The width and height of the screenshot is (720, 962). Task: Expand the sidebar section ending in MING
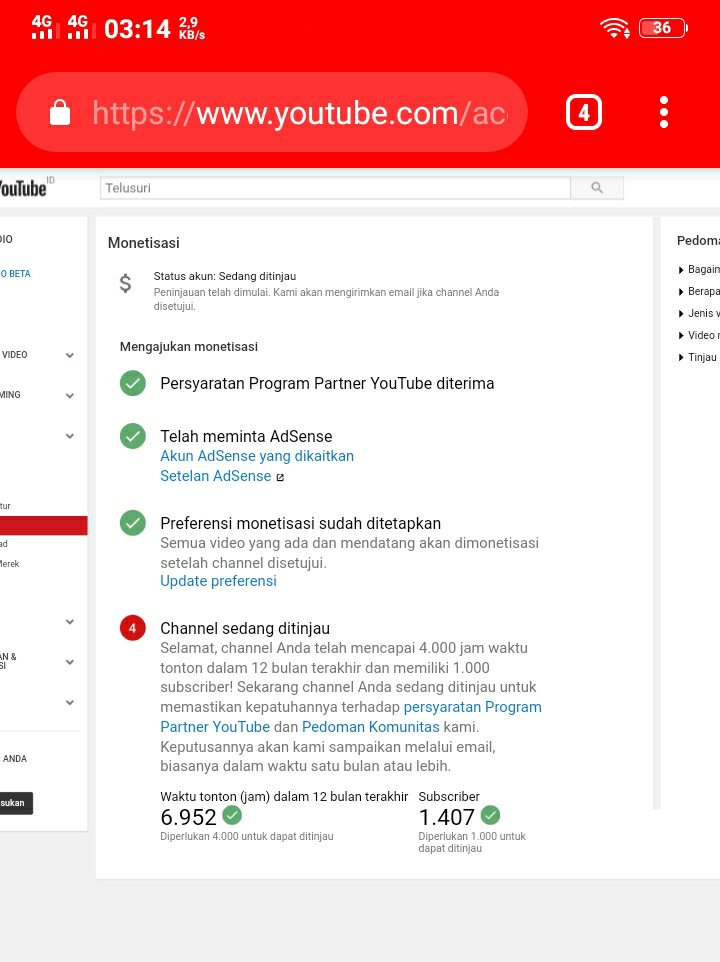70,396
